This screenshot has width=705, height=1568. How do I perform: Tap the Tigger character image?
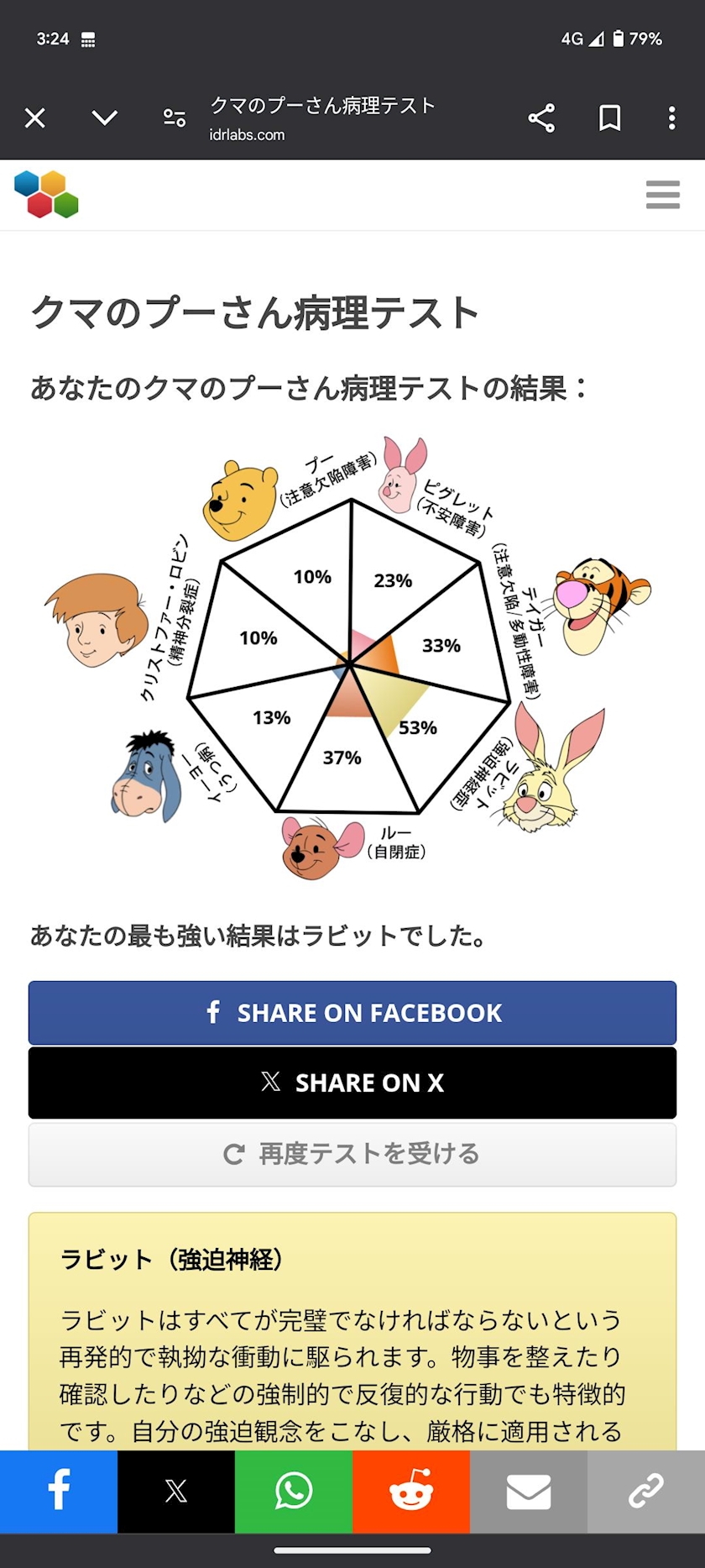[599, 602]
